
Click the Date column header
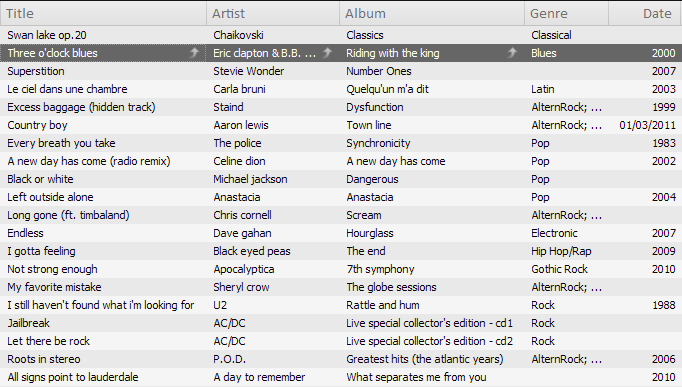(645, 13)
